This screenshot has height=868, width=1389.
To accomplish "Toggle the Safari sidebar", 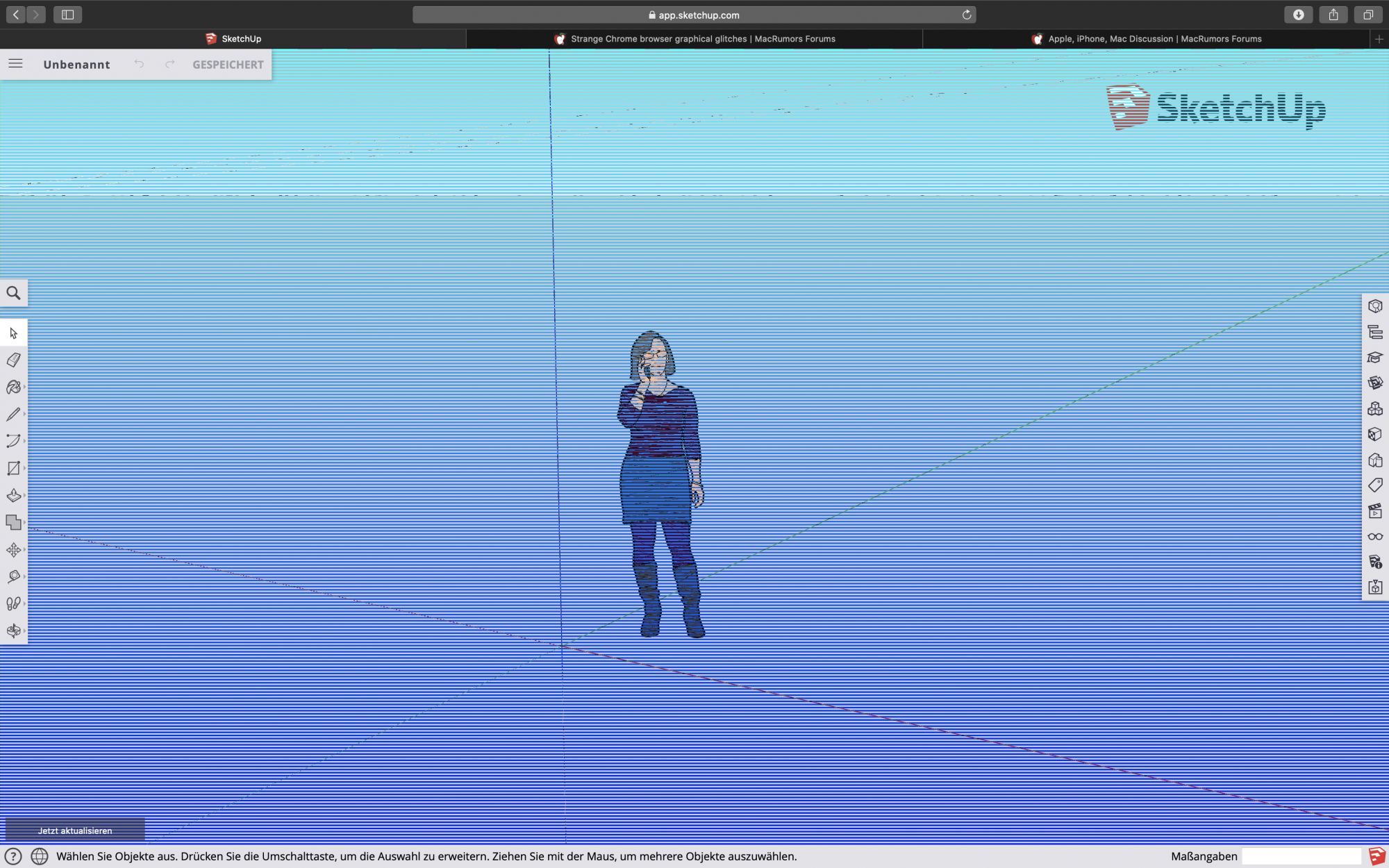I will click(67, 15).
